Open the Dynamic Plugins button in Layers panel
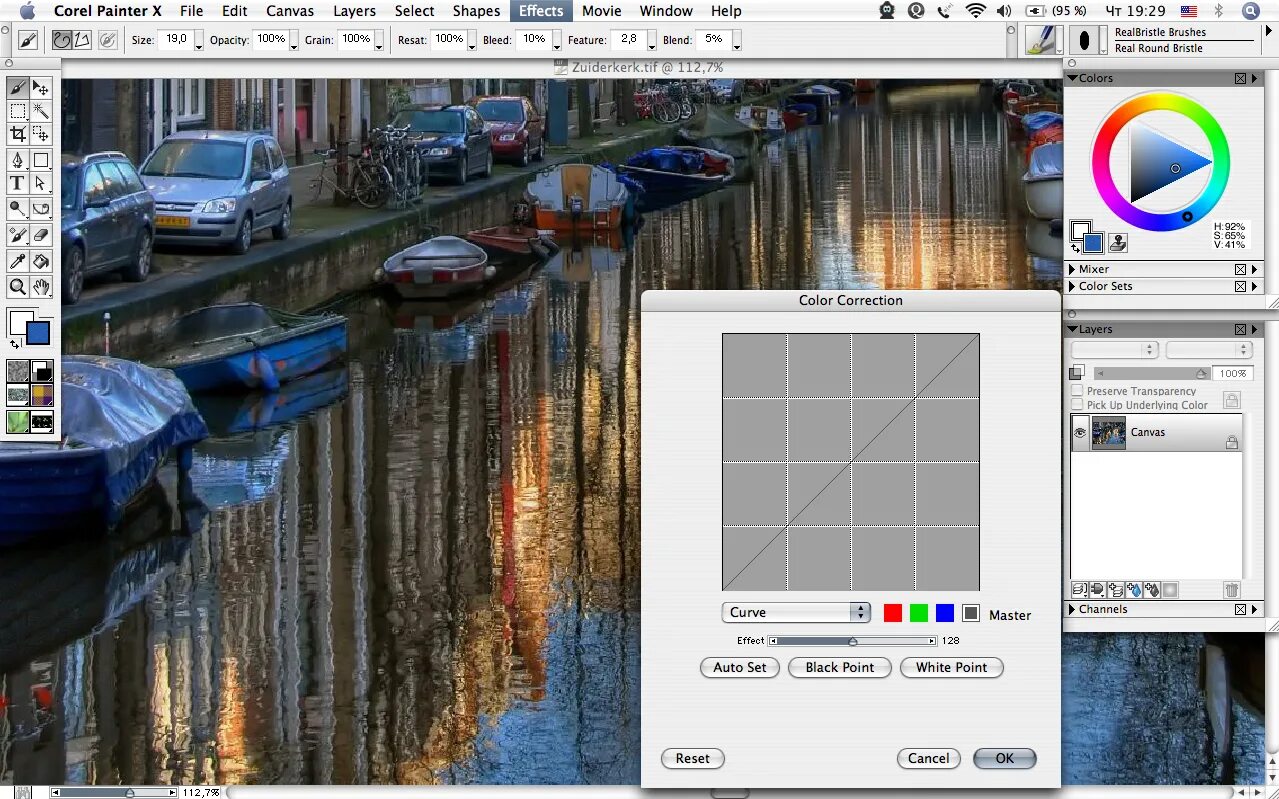The width and height of the screenshot is (1279, 799). pyautogui.click(x=1097, y=590)
